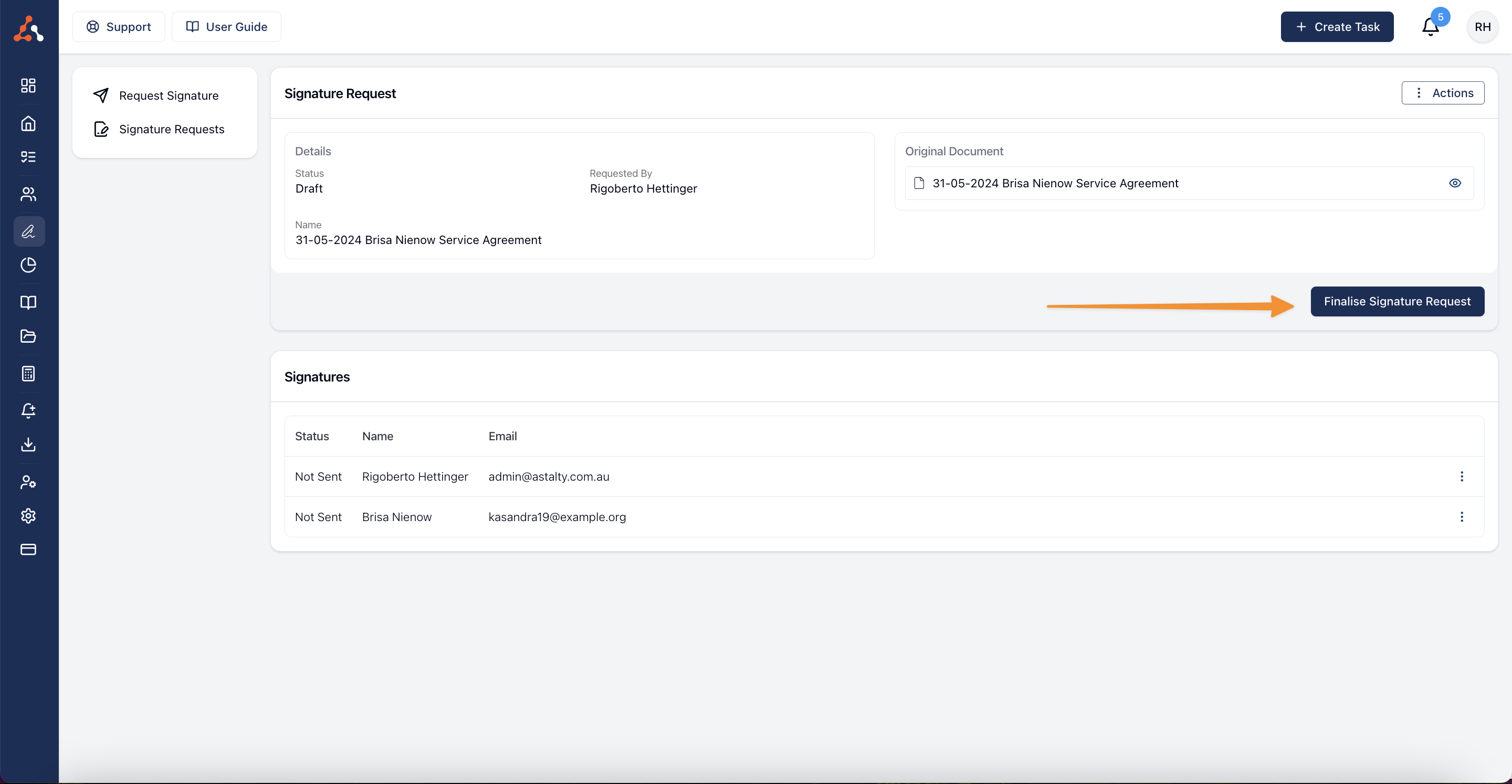Click the Not Sent status for Brisa Nienow
1512x784 pixels.
coord(318,517)
